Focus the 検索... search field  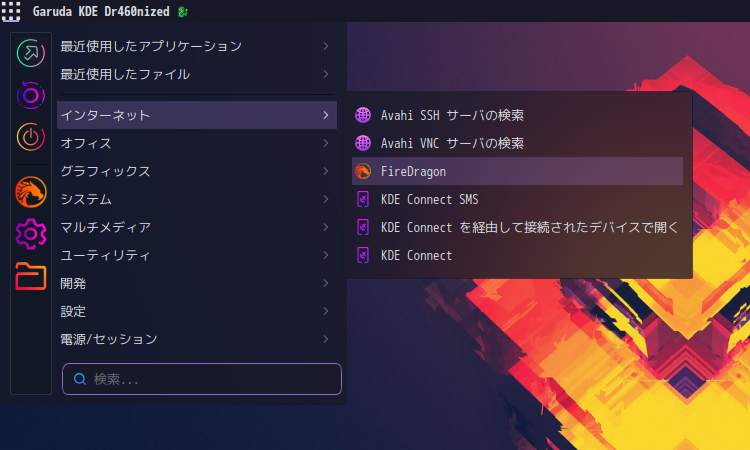[202, 379]
